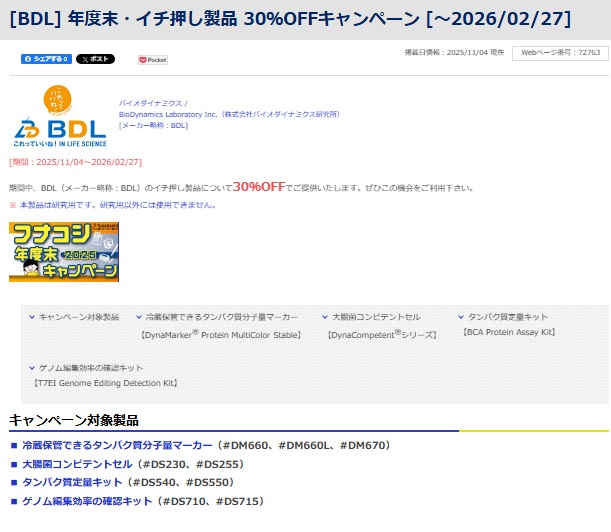Open DynaMarker Protein MultiColor Stable nav text
This screenshot has width=611, height=532.
click(x=221, y=334)
